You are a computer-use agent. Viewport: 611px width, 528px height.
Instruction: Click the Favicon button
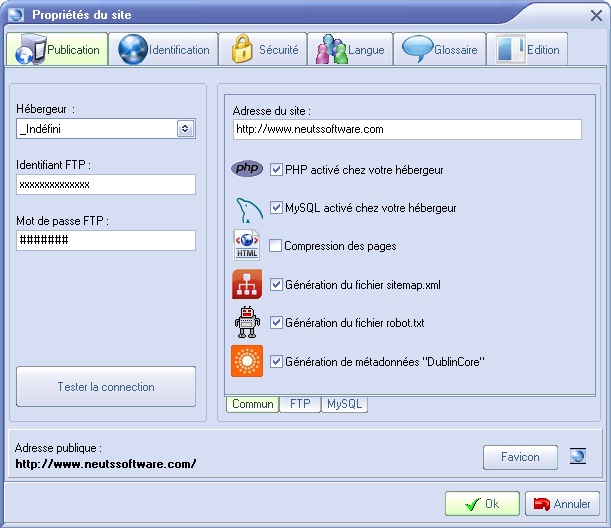pyautogui.click(x=520, y=457)
